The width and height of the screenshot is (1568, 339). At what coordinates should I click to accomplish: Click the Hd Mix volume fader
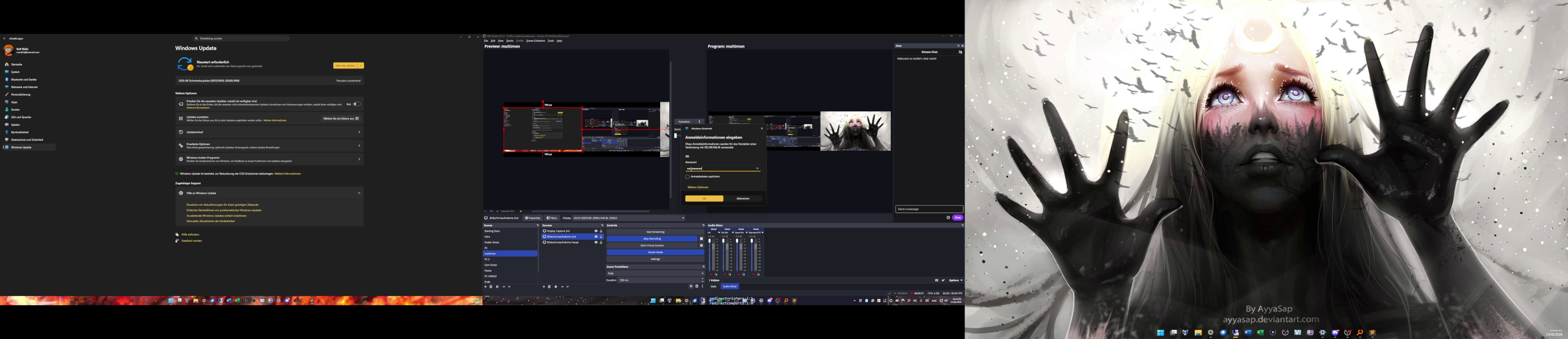[x=723, y=255]
